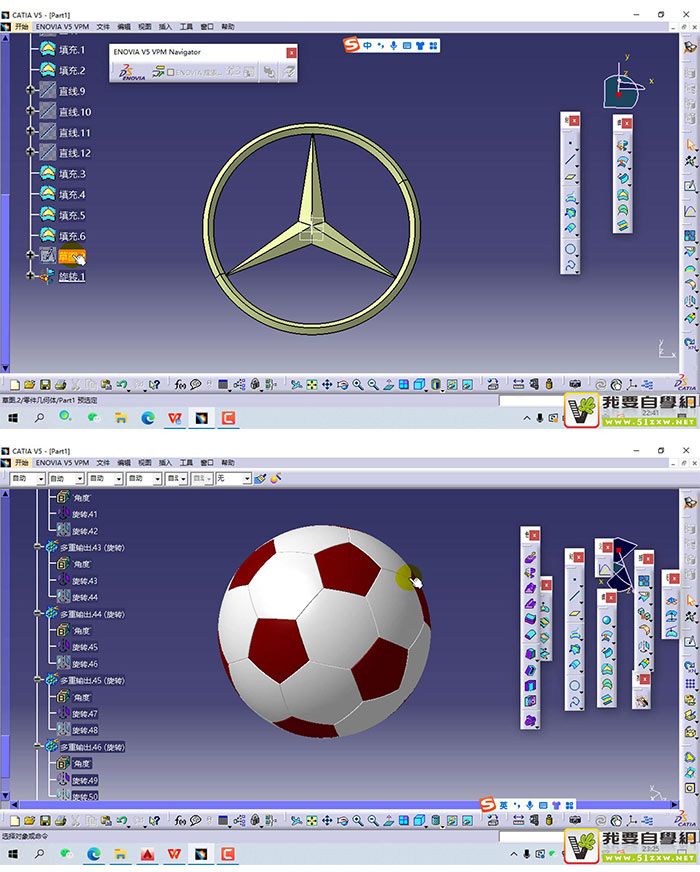Click horizontal scrollbar right arrow in bottom window
Image resolution: width=700 pixels, height=872 pixels.
[674, 805]
